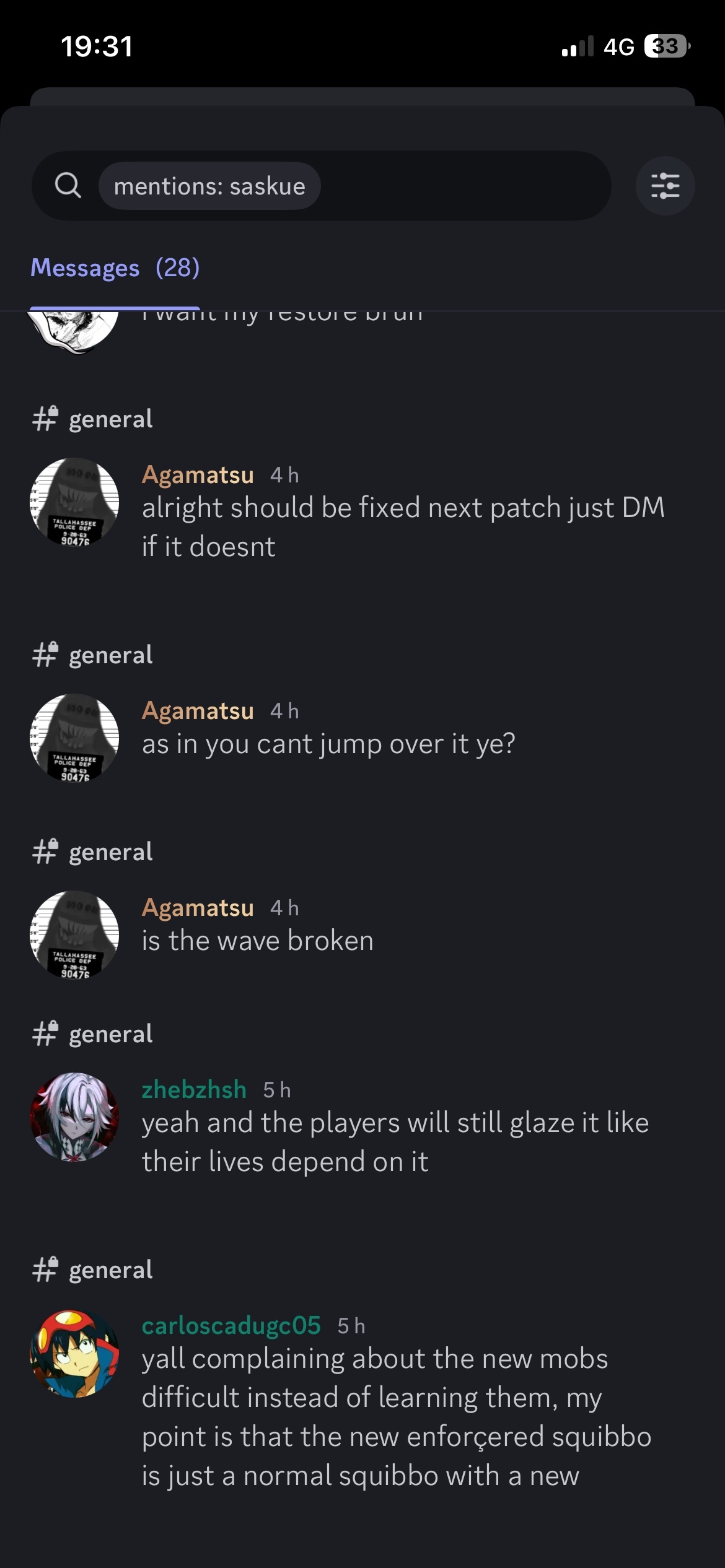This screenshot has width=725, height=1568.
Task: Tap the locked hash icon above zhebzhsh message
Action: coord(45,1034)
